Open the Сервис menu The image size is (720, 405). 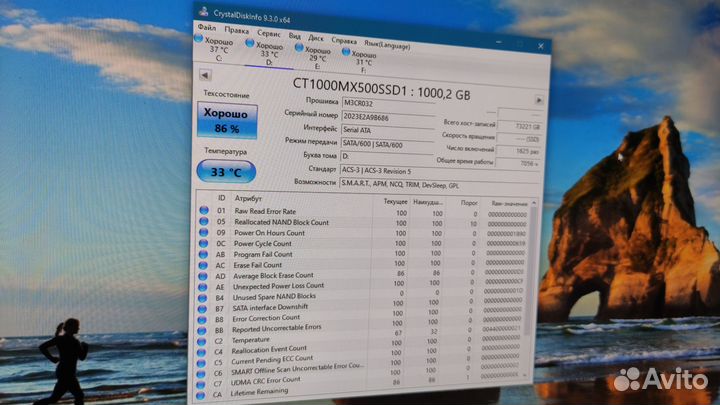pyautogui.click(x=269, y=34)
